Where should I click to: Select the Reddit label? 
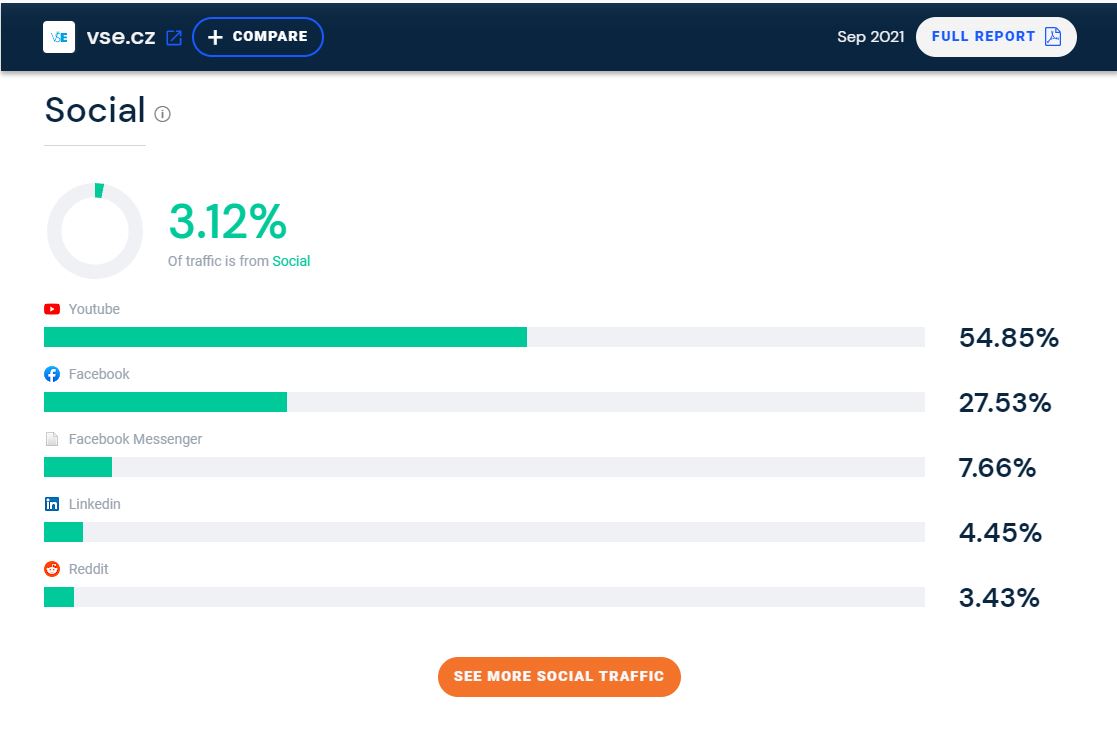click(x=88, y=569)
